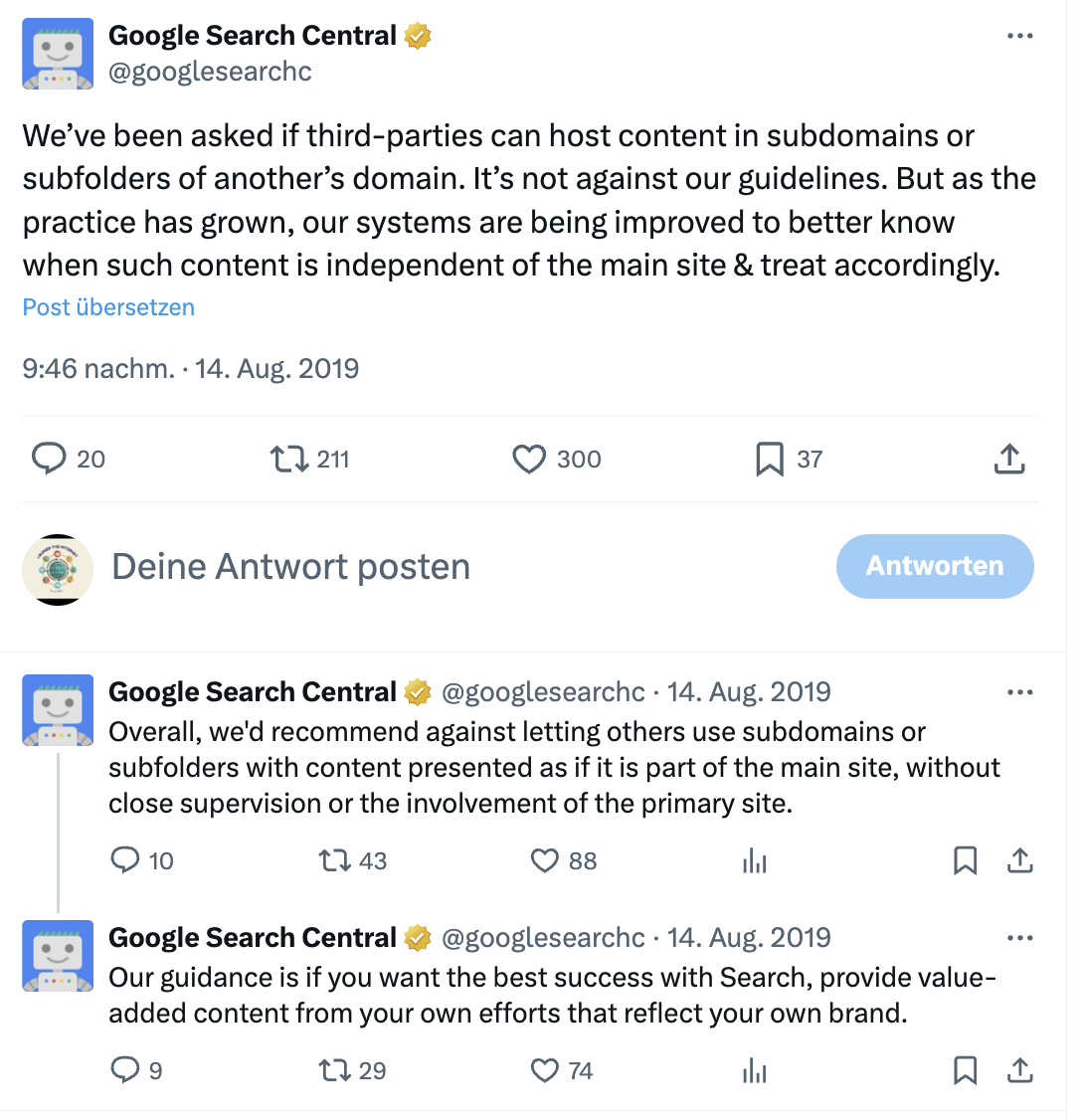This screenshot has height=1120, width=1084.
Task: Toggle the share icon on the first reply
Action: pos(1020,860)
